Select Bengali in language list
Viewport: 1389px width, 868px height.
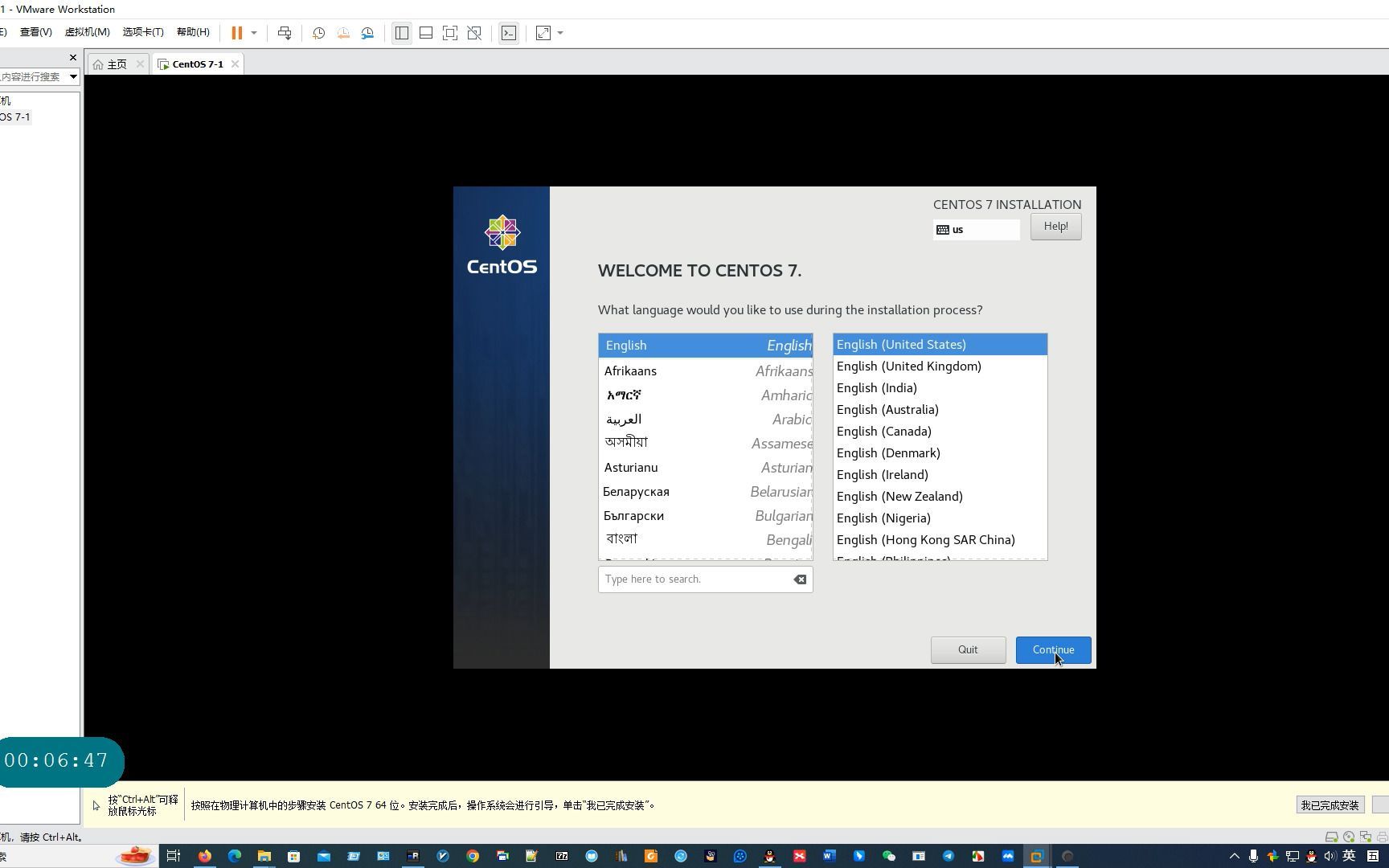[x=706, y=539]
